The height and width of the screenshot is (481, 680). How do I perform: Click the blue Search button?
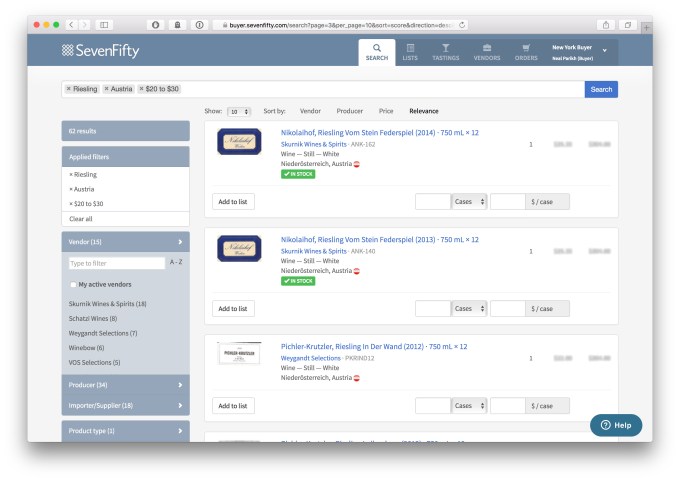tap(601, 89)
